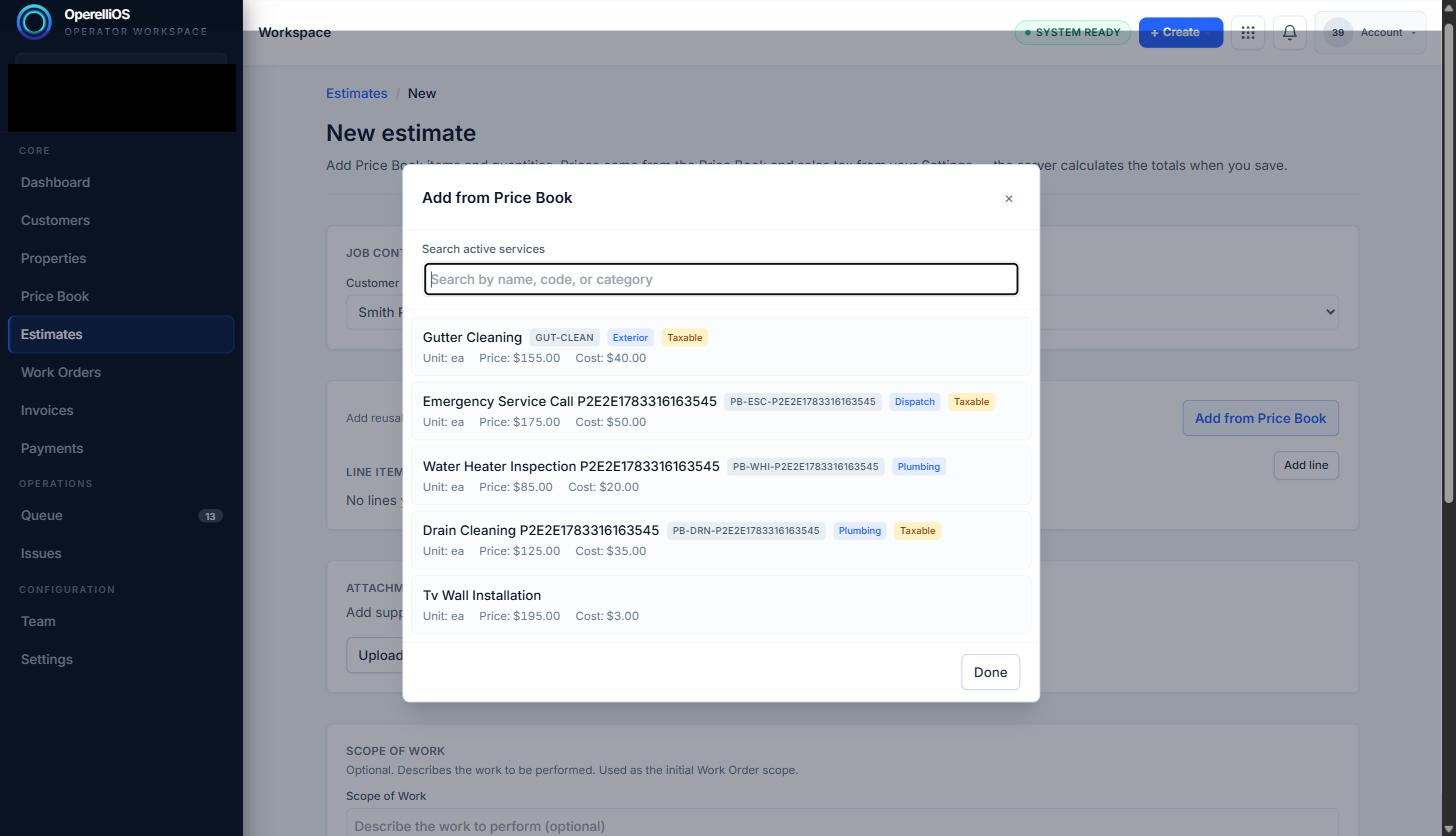Image resolution: width=1456 pixels, height=836 pixels.
Task: Click the Dispatch category tag
Action: [x=914, y=402]
